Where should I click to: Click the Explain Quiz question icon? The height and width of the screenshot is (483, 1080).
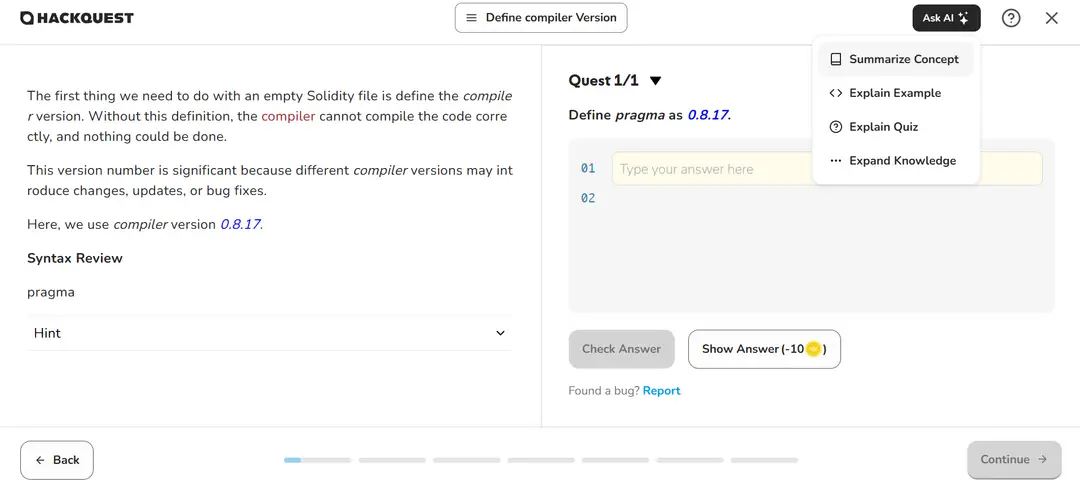pos(836,127)
